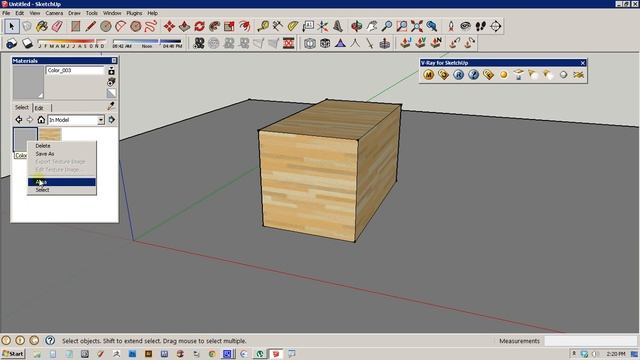Open the Windows Start button
Viewport: 640px width, 360px height.
pyautogui.click(x=13, y=354)
